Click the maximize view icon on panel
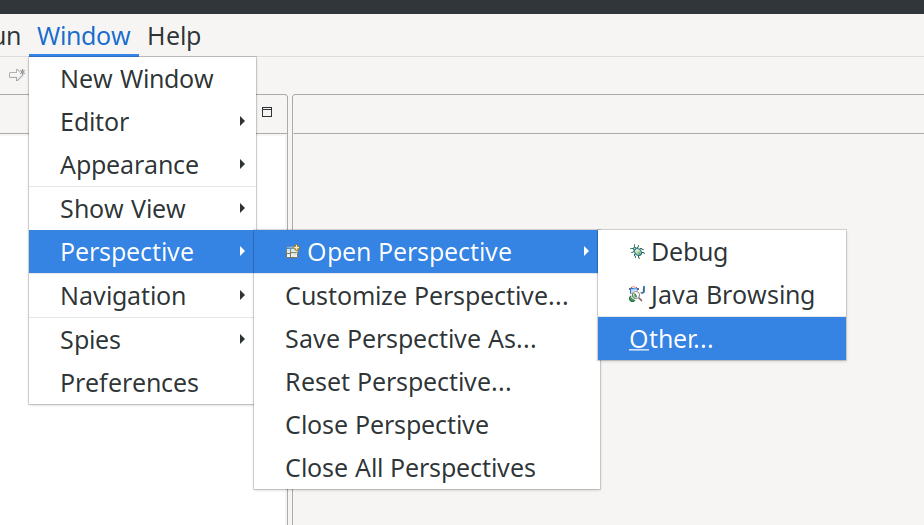Viewport: 924px width, 525px height. click(267, 112)
